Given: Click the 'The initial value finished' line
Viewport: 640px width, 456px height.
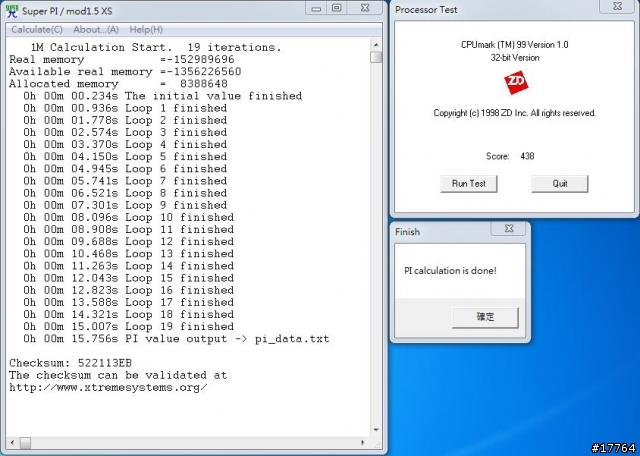Looking at the screenshot, I should (162, 96).
